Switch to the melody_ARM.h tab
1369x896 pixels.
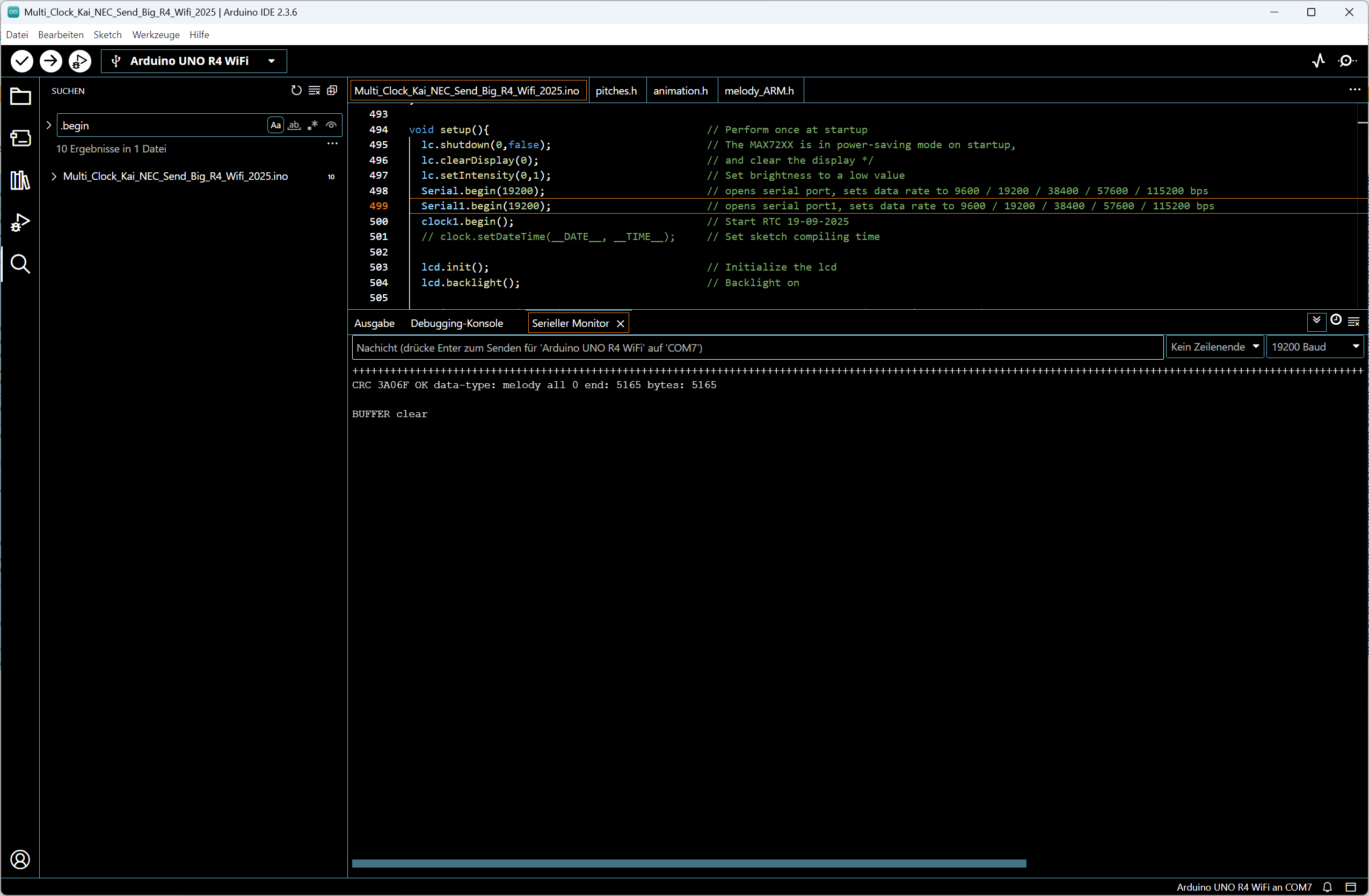tap(759, 91)
